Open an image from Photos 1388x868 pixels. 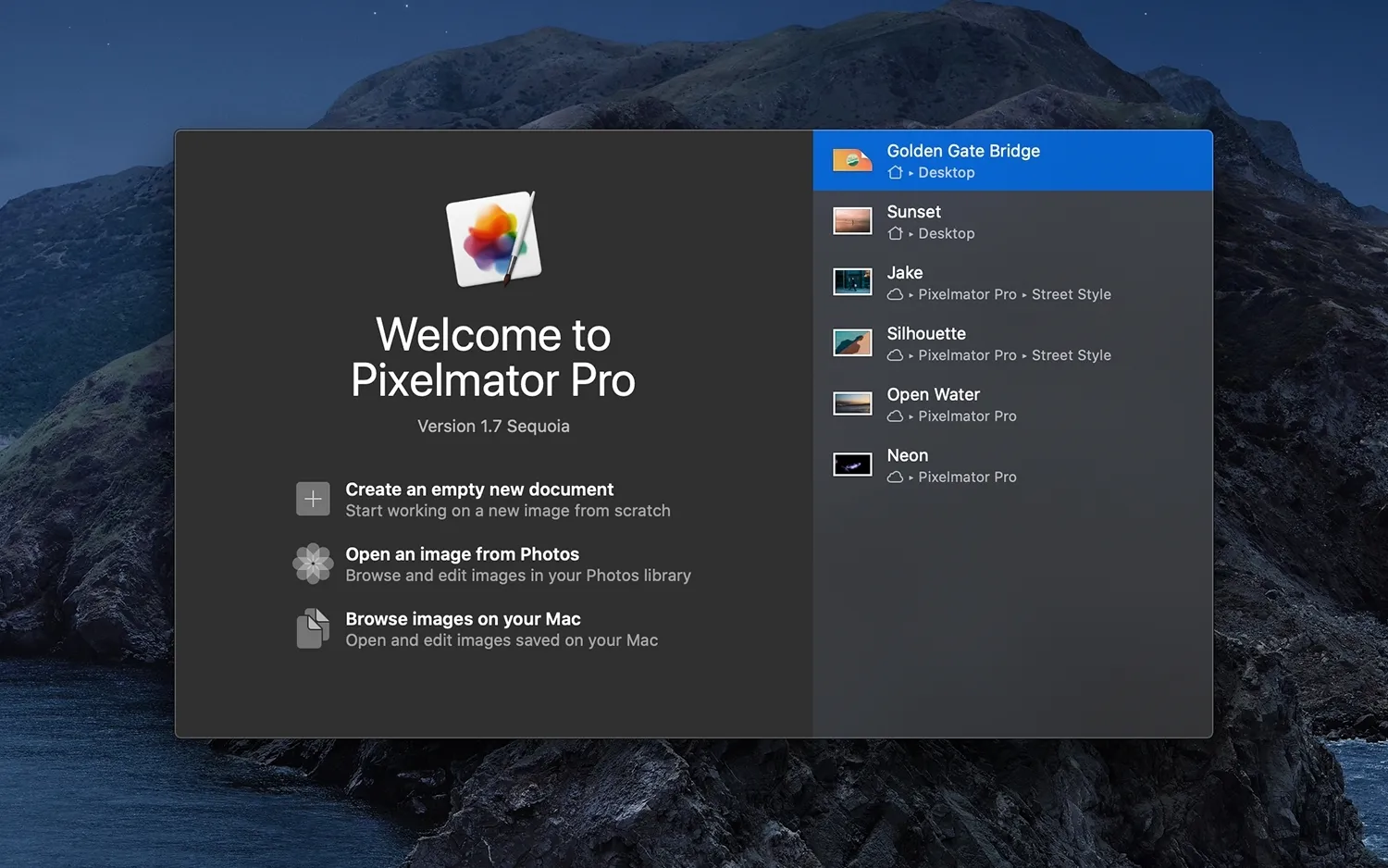click(462, 553)
